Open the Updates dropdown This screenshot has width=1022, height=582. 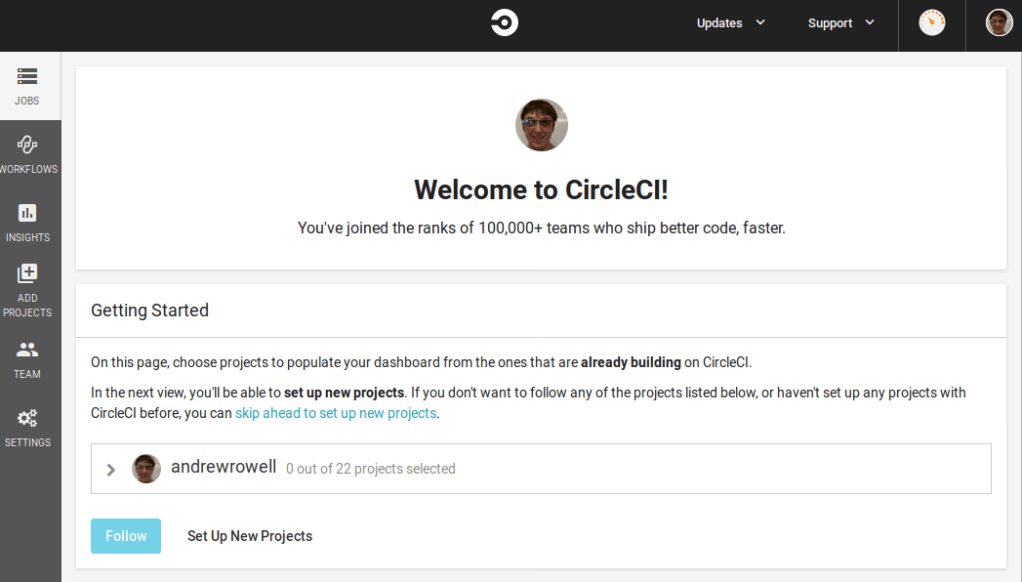(x=731, y=23)
